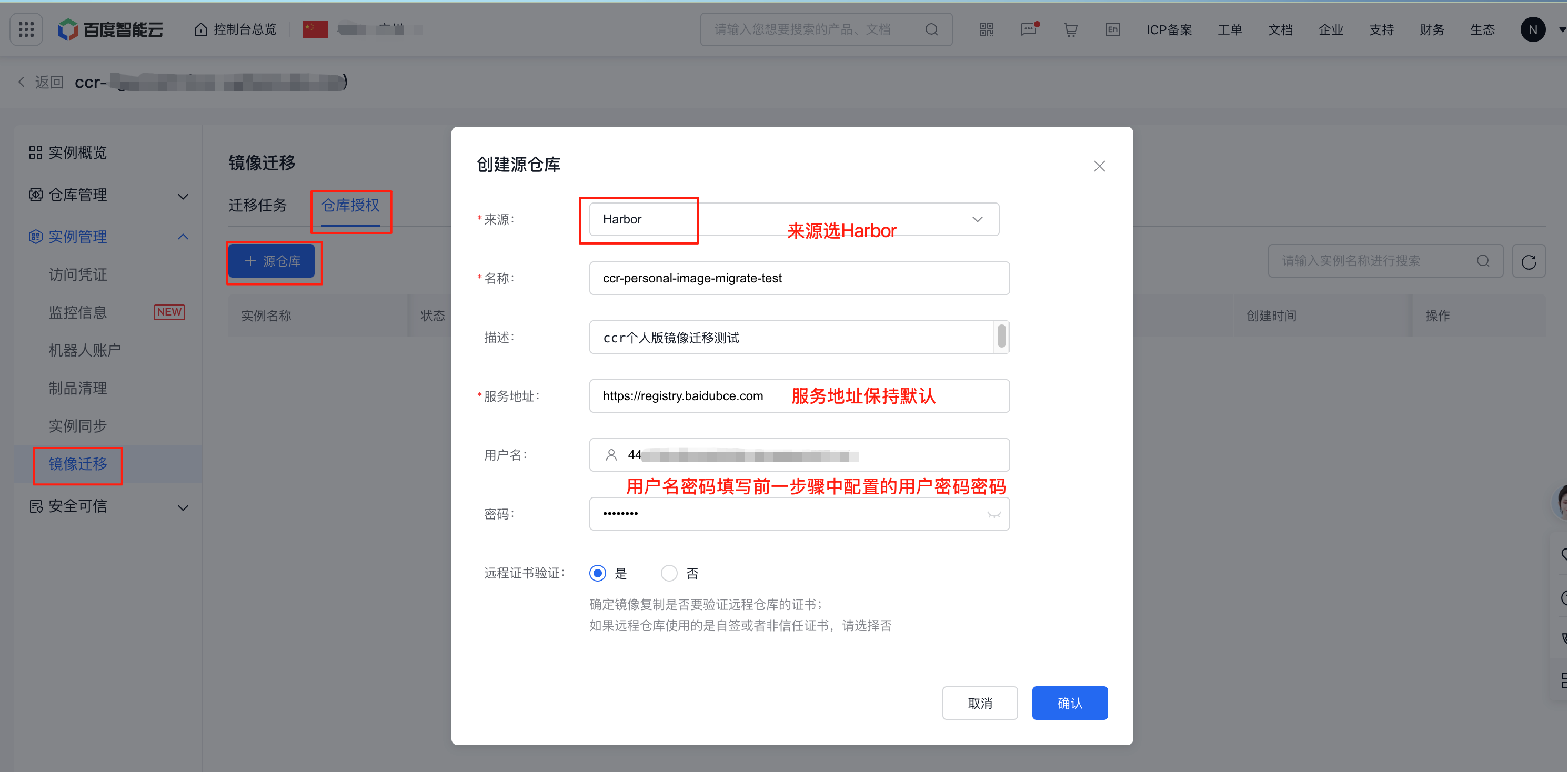Click the search magnifier in top search bar
This screenshot has height=773, width=1568.
[x=931, y=29]
